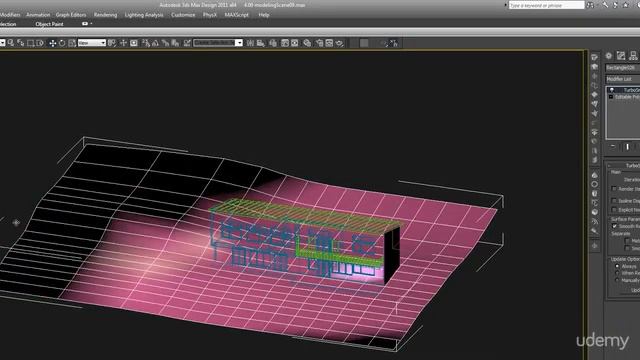
Task: Toggle Snaps icon in main toolbar
Action: [x=146, y=43]
